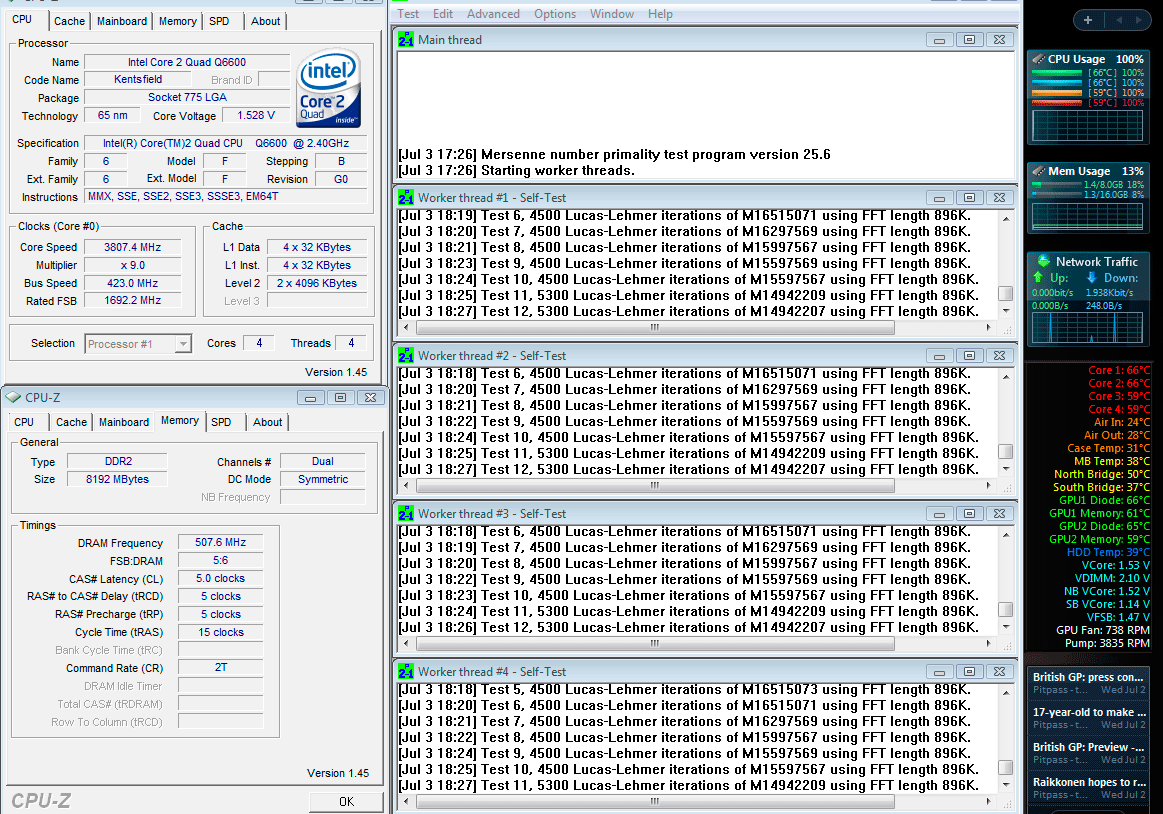Click the DRAM Frequency value '507.6 MHz'

(x=220, y=542)
